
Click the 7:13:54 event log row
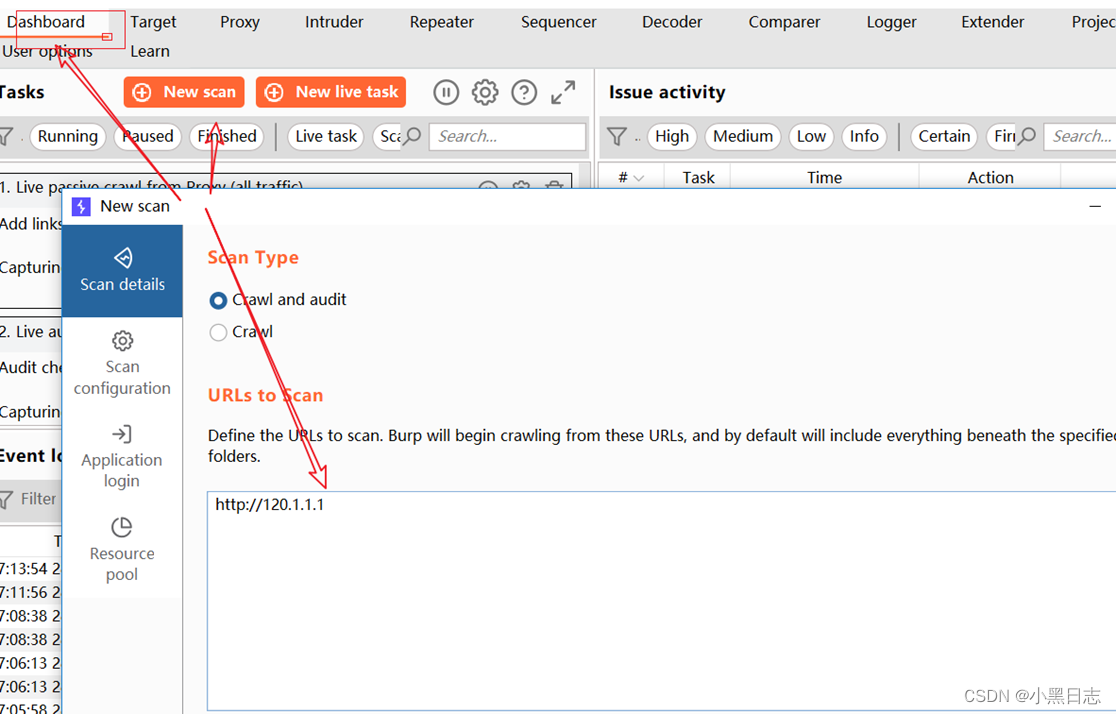point(31,569)
